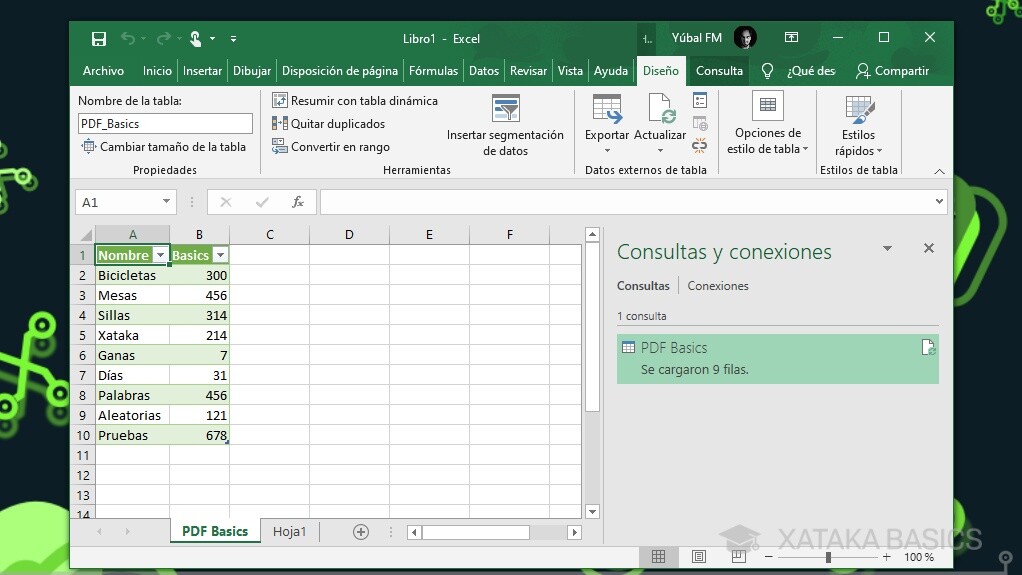Click the ribbon display options icon
Image resolution: width=1022 pixels, height=575 pixels.
(791, 37)
